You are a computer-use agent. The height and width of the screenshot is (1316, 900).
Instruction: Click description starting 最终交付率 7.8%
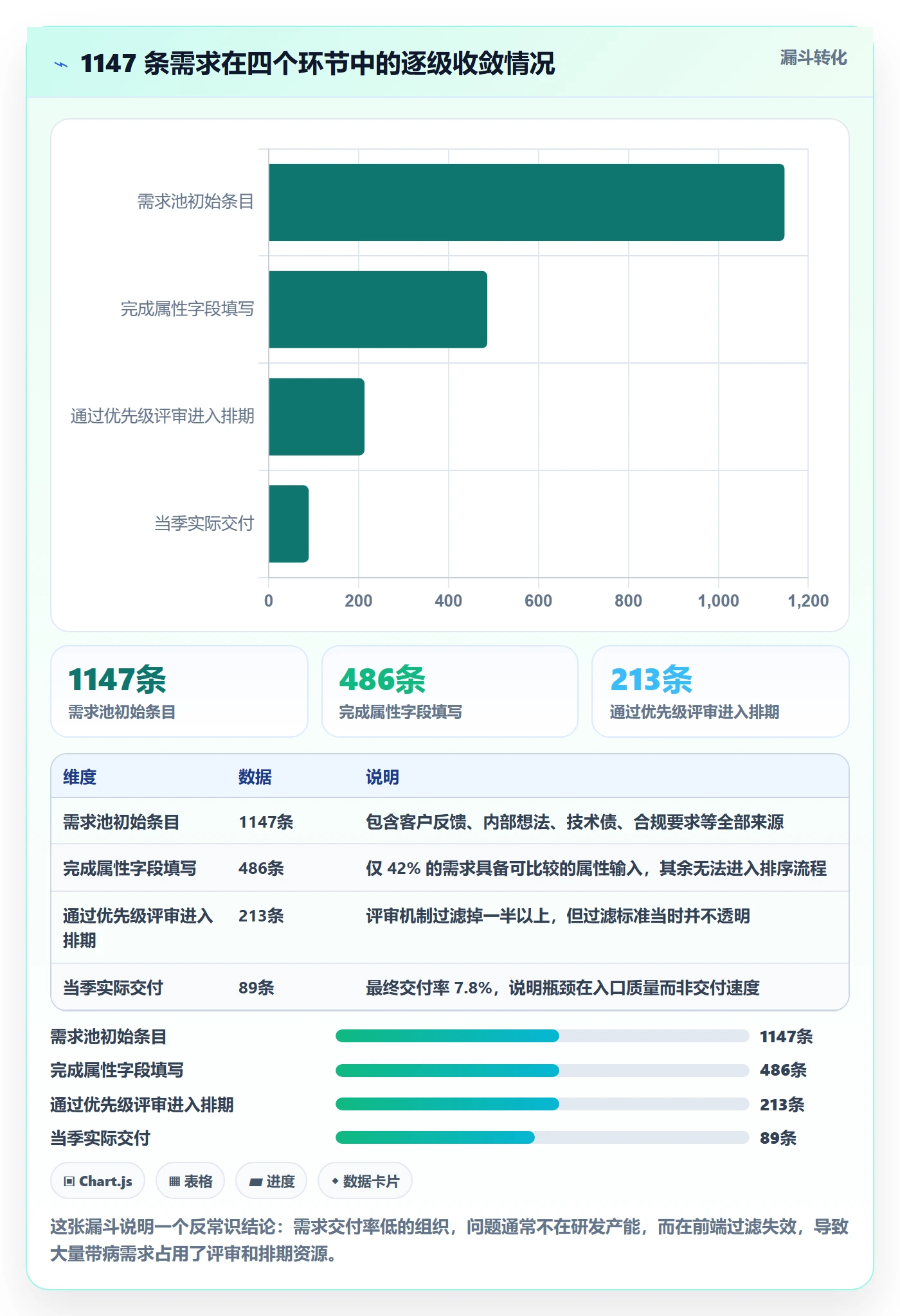click(x=562, y=988)
